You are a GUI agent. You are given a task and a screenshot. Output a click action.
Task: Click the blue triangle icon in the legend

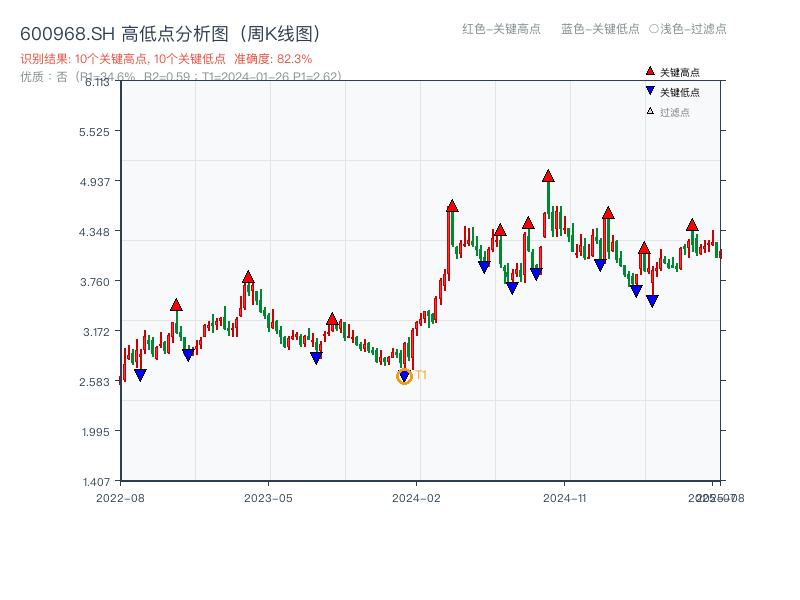coord(650,91)
